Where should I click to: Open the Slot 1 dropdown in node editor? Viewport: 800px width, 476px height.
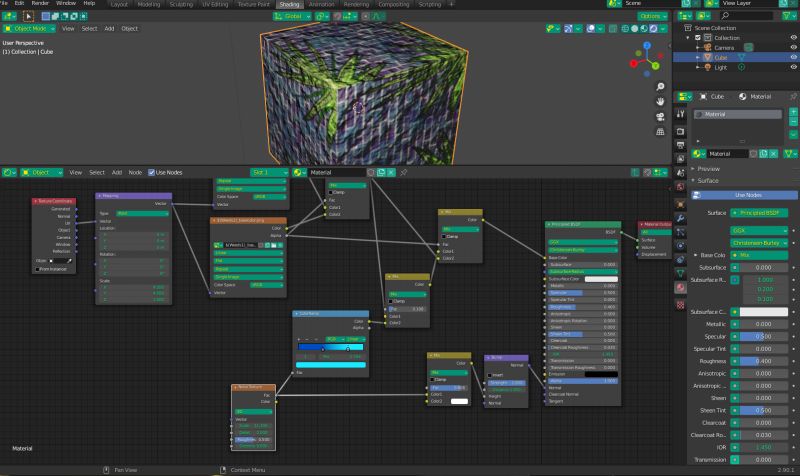coord(269,172)
